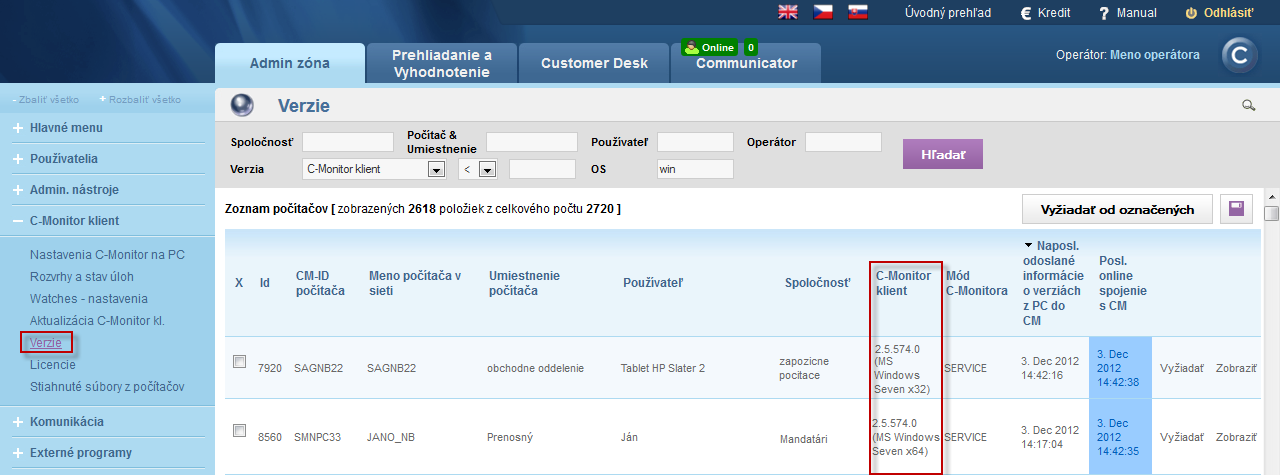Image resolution: width=1280 pixels, height=475 pixels.
Task: Click the magnifier icon beside Verzie header
Action: coord(1248,104)
